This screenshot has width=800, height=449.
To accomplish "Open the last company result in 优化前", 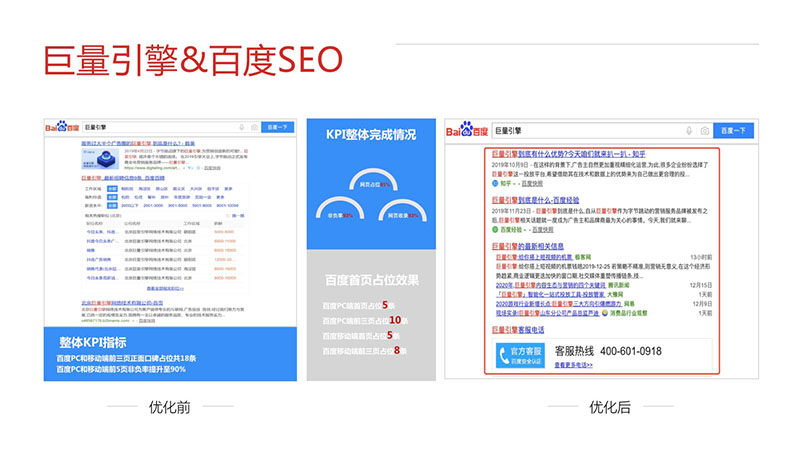I will tap(122, 303).
